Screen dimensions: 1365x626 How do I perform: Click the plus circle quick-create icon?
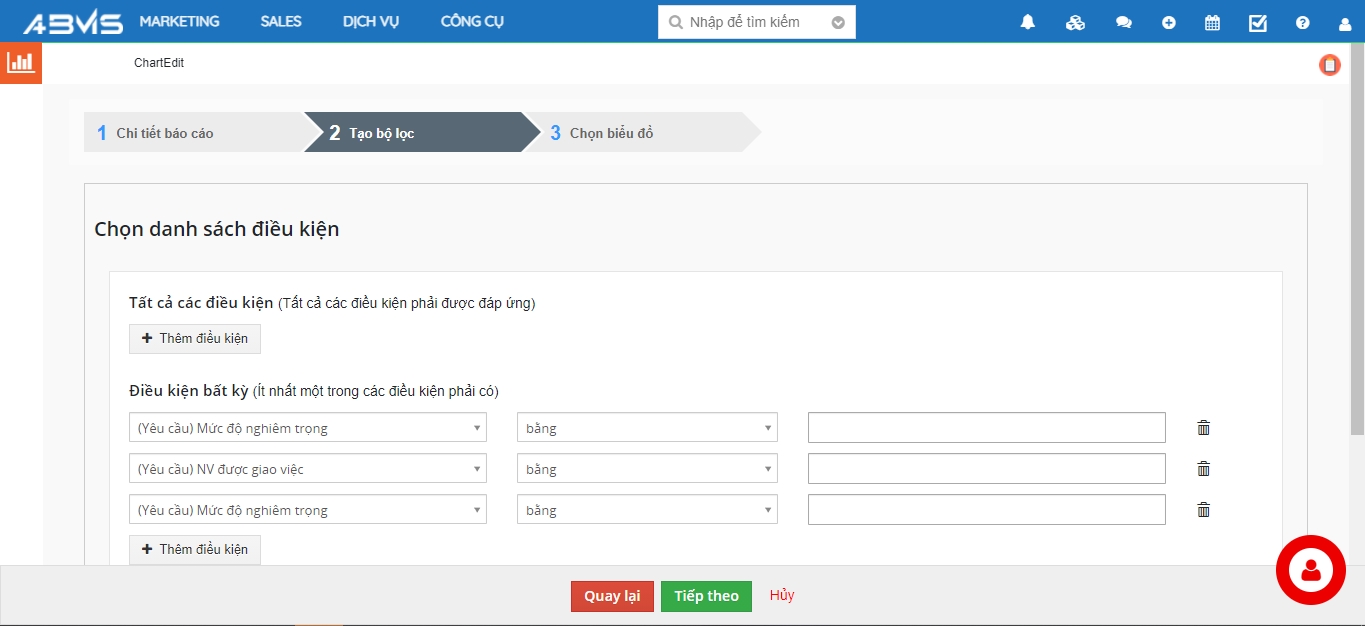point(1168,22)
